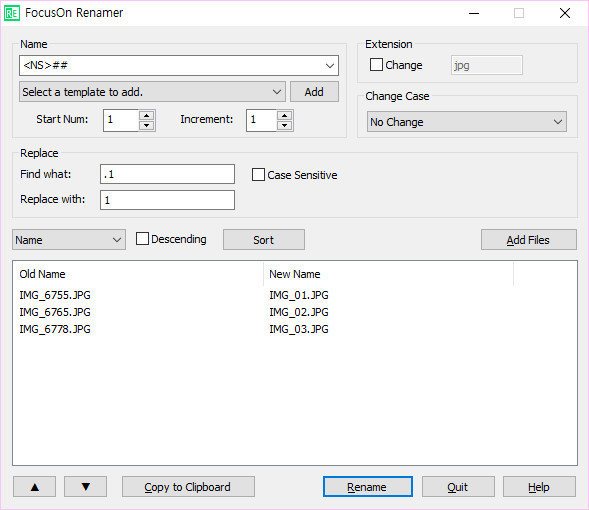Click the Add Files button
The image size is (589, 510).
point(529,240)
